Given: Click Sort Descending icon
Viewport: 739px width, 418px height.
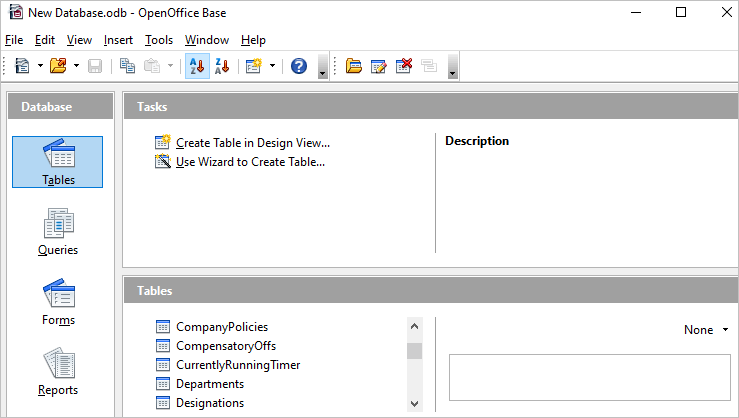Looking at the screenshot, I should click(x=222, y=66).
